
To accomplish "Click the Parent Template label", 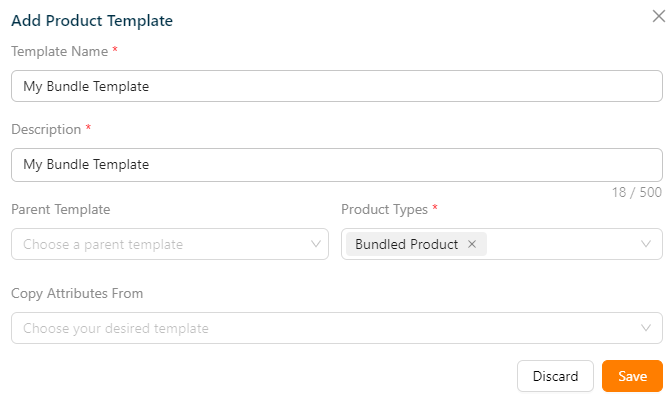I will point(61,209).
